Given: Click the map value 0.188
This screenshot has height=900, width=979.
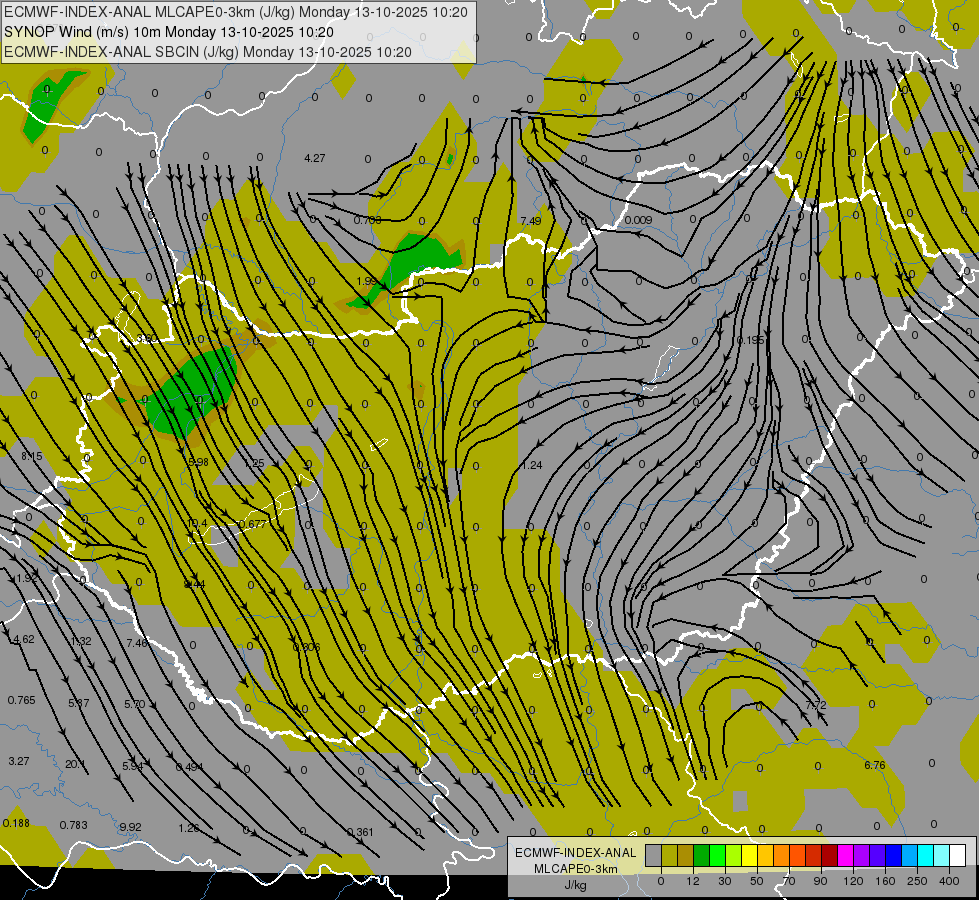Looking at the screenshot, I should click(16, 823).
